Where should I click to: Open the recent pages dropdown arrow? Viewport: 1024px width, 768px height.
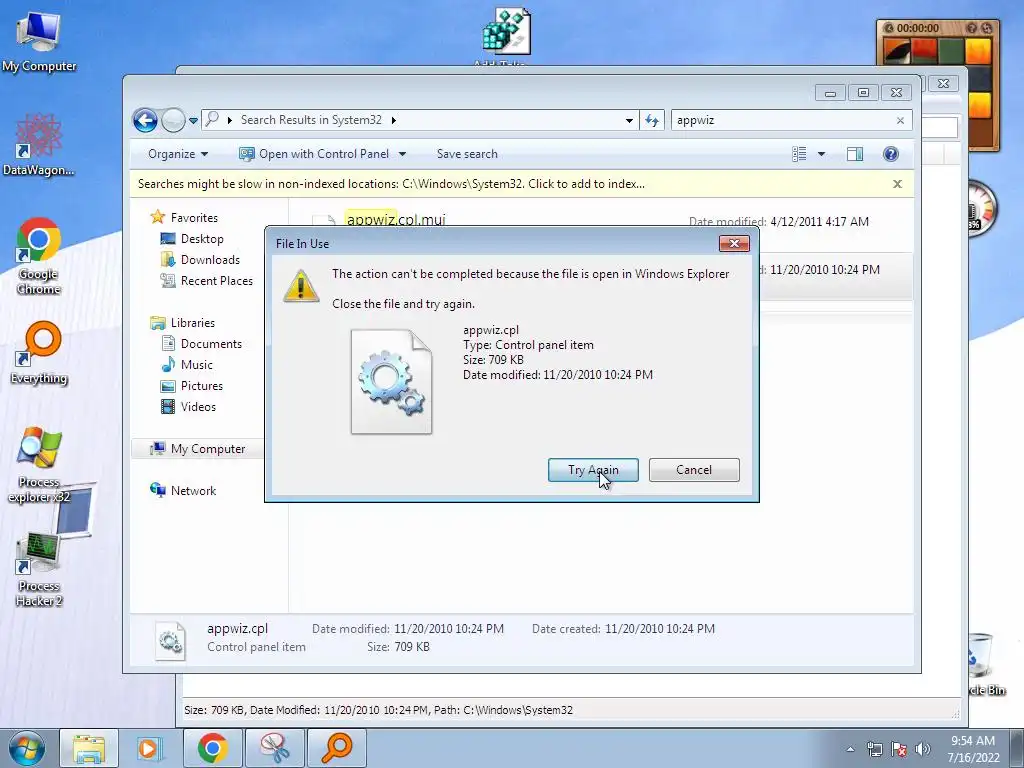click(193, 121)
